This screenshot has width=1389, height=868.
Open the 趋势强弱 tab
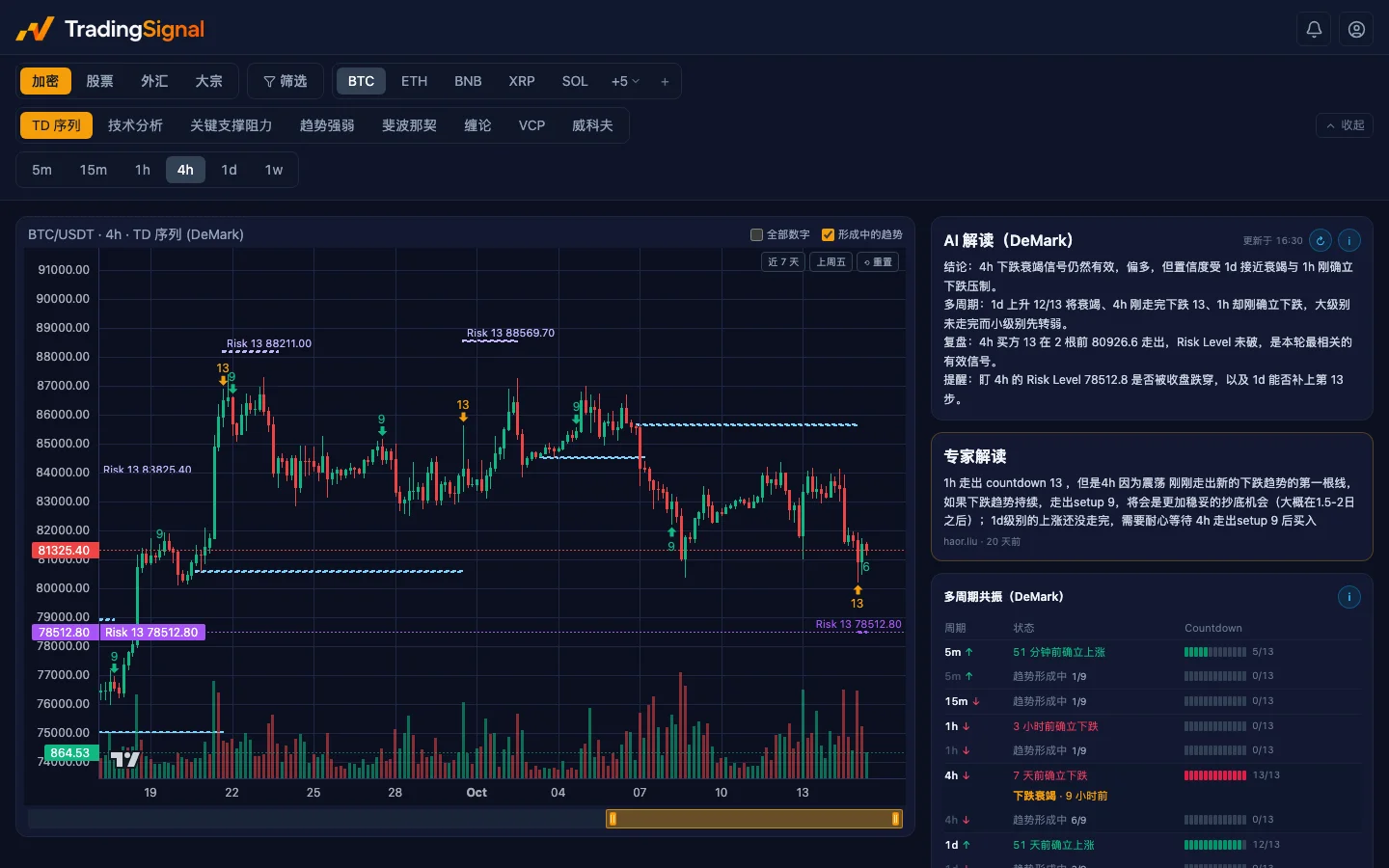[x=327, y=125]
